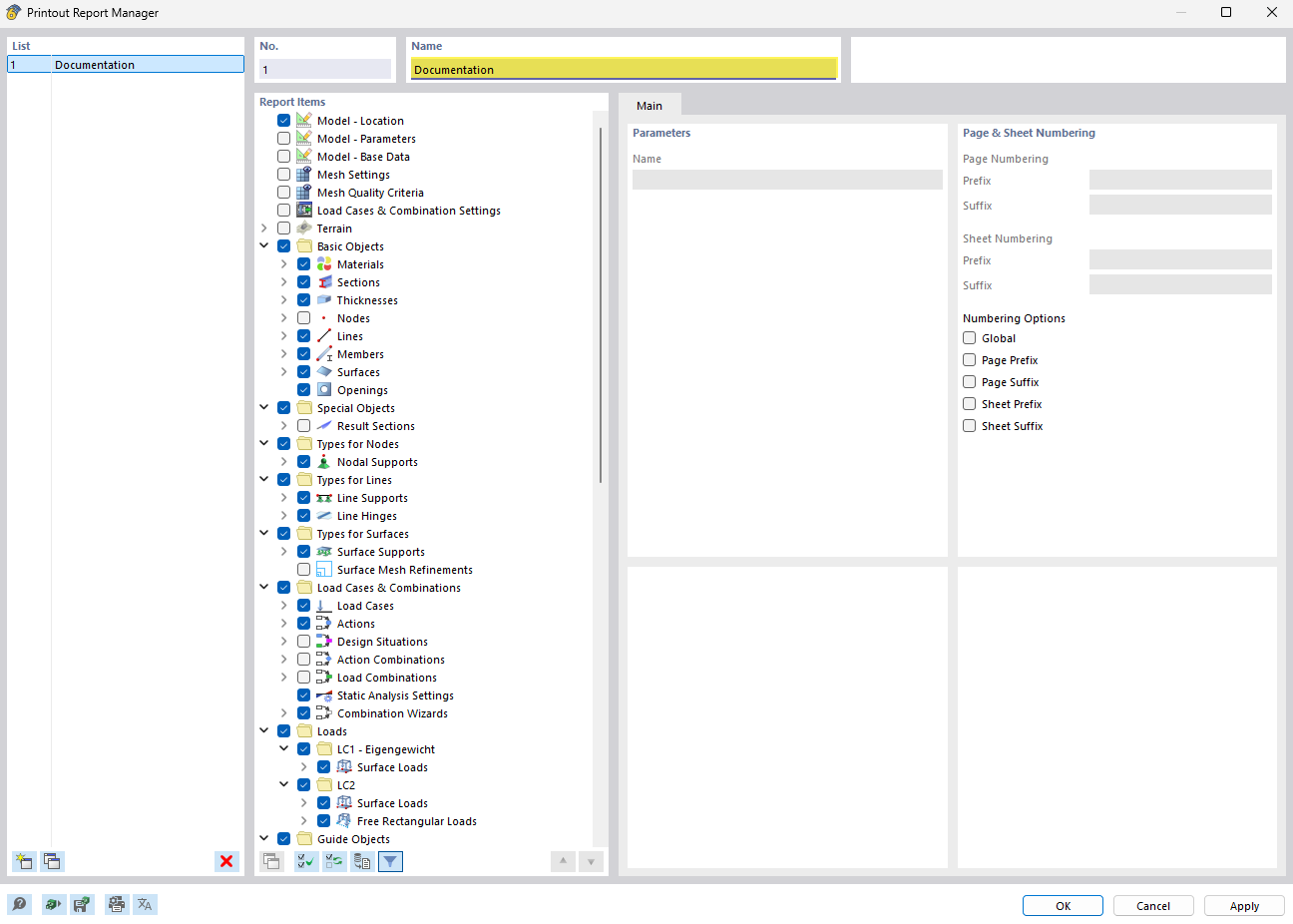Click the move down arrow button
Viewport: 1293px width, 924px height.
tap(591, 861)
